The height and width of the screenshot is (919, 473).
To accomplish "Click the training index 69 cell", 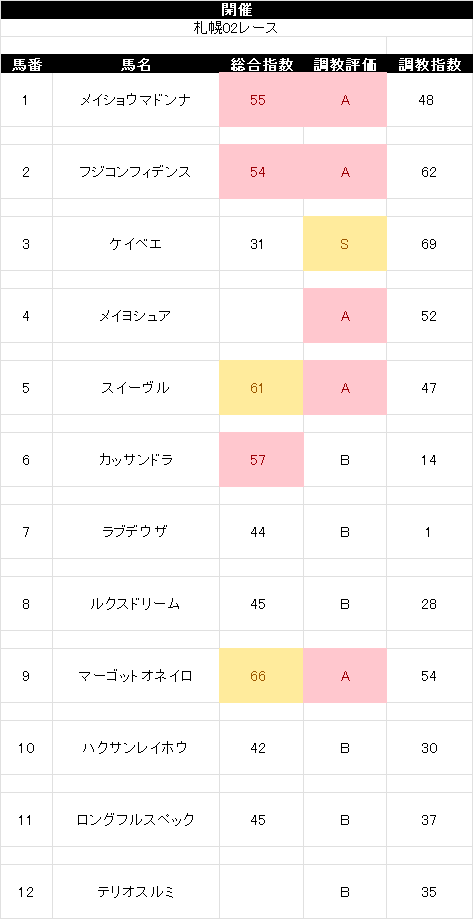I will coord(430,244).
